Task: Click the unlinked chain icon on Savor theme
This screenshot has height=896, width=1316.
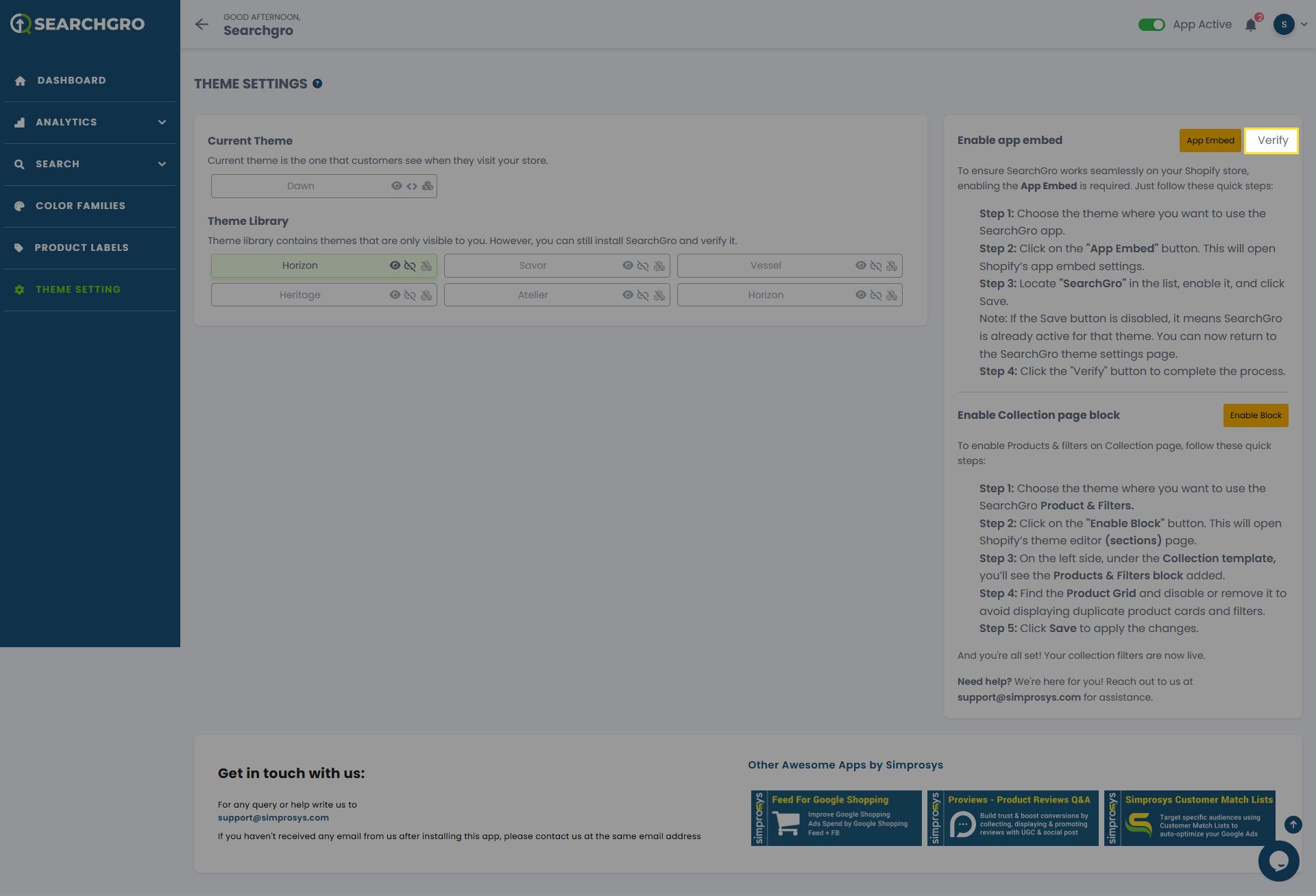Action: (643, 266)
